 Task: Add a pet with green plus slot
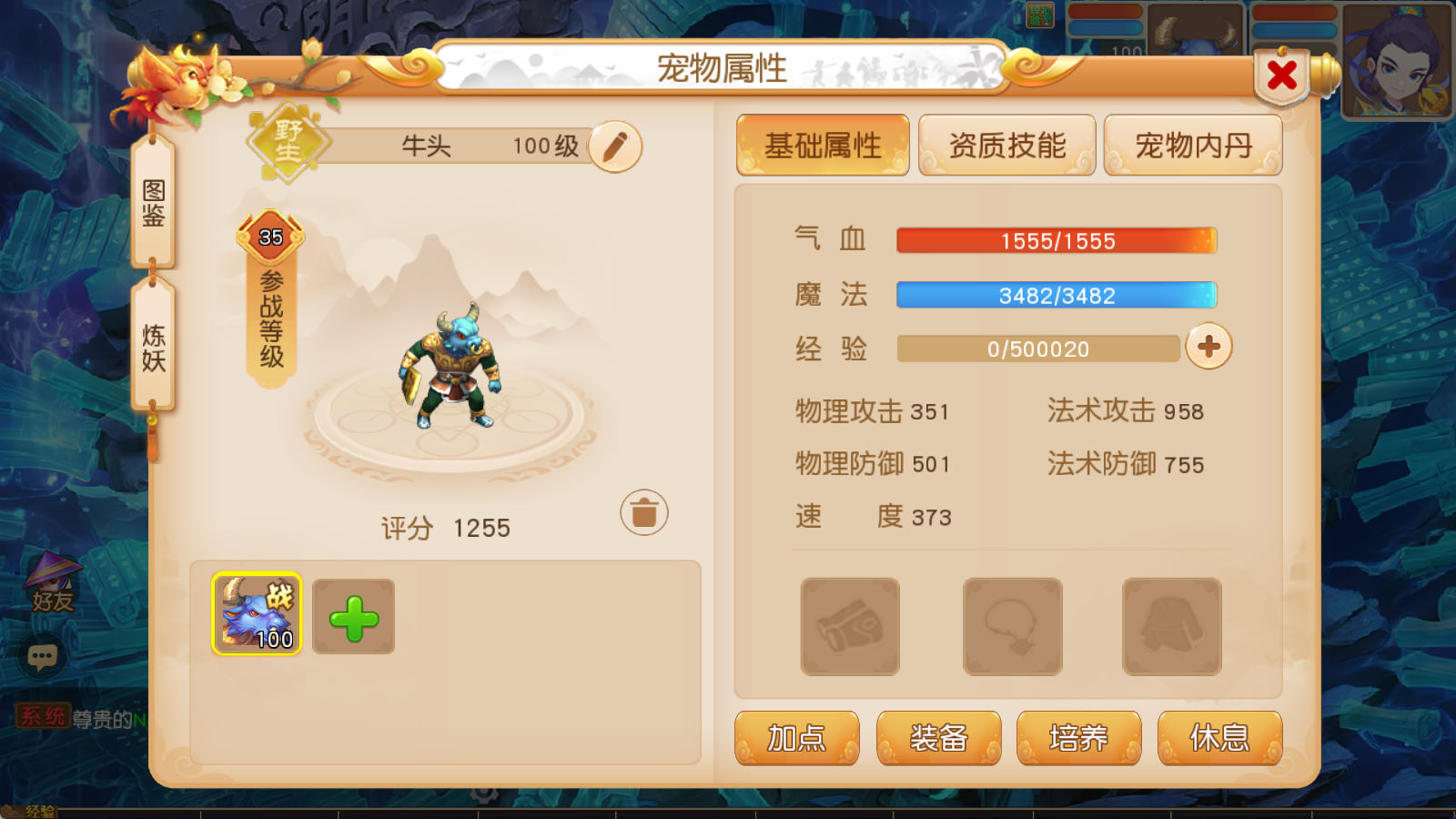[353, 617]
